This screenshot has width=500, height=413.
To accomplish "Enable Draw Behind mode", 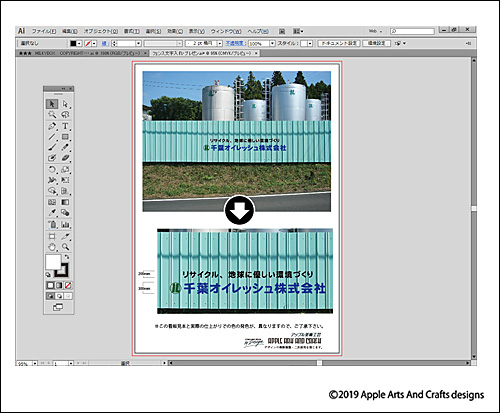I will tap(59, 296).
